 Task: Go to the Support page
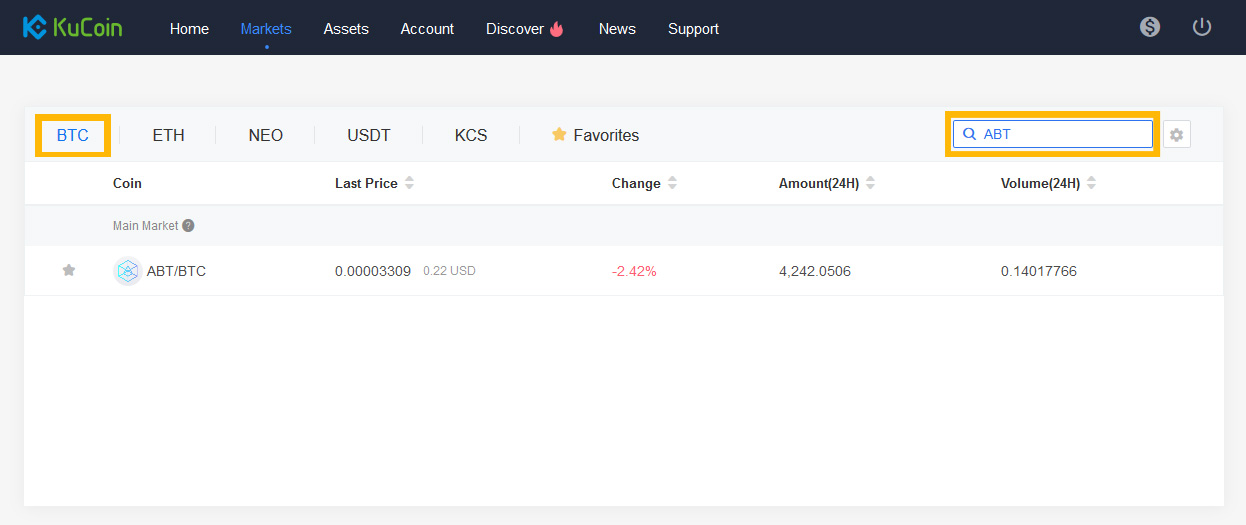[693, 29]
